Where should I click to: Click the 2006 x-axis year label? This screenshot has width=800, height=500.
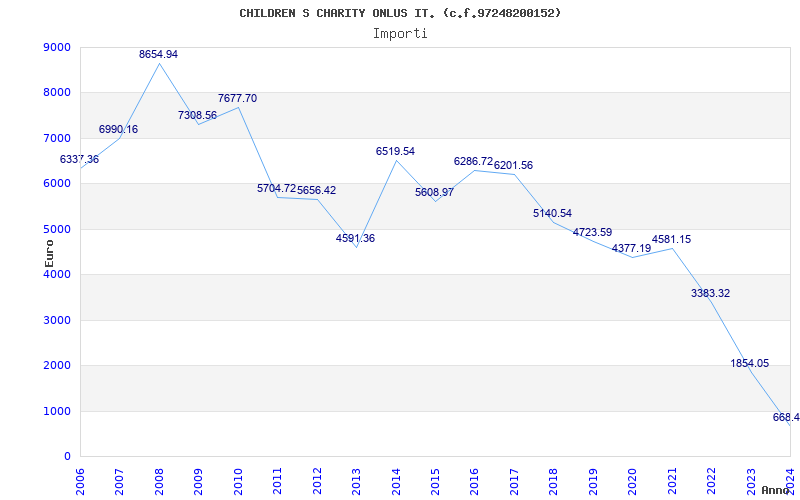[x=80, y=483]
